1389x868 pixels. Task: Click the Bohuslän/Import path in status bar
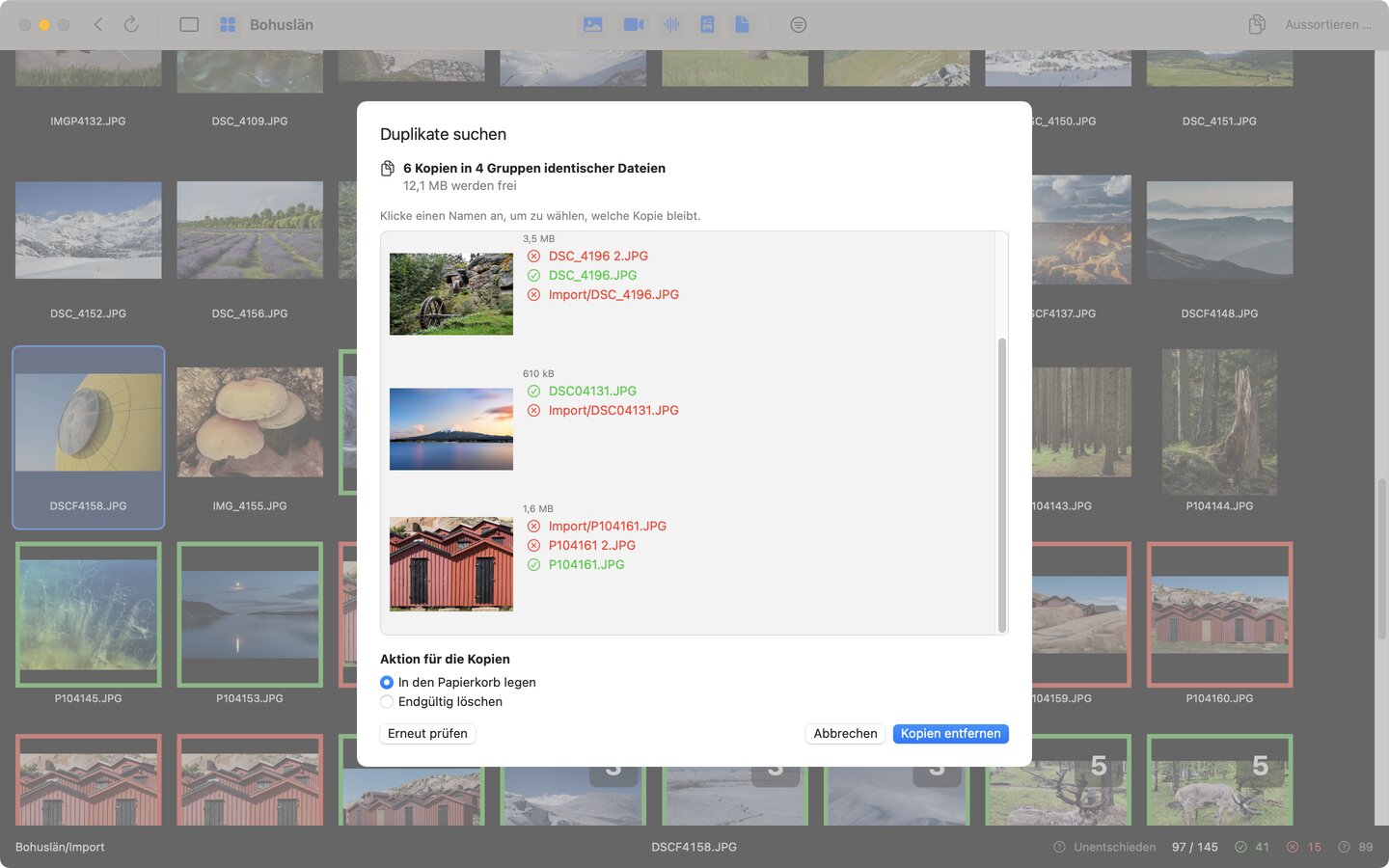(60, 847)
